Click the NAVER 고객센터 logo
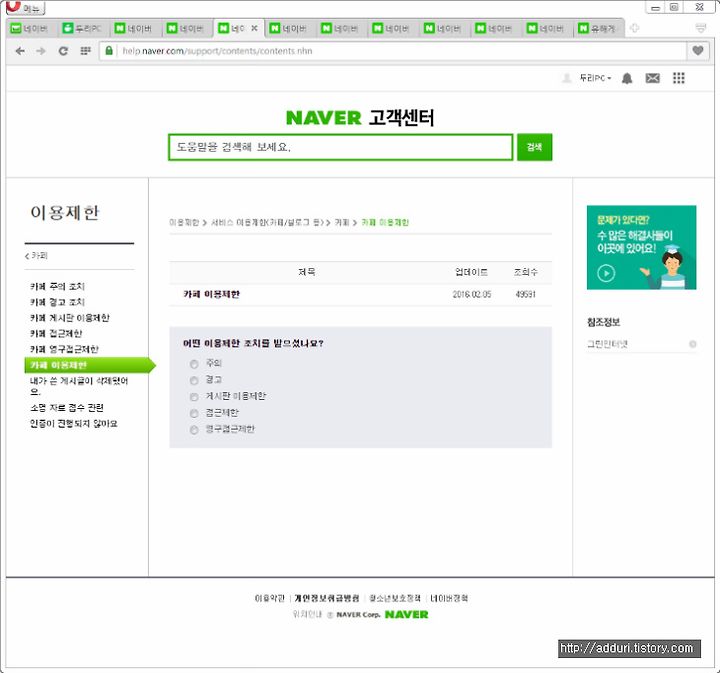 click(360, 118)
